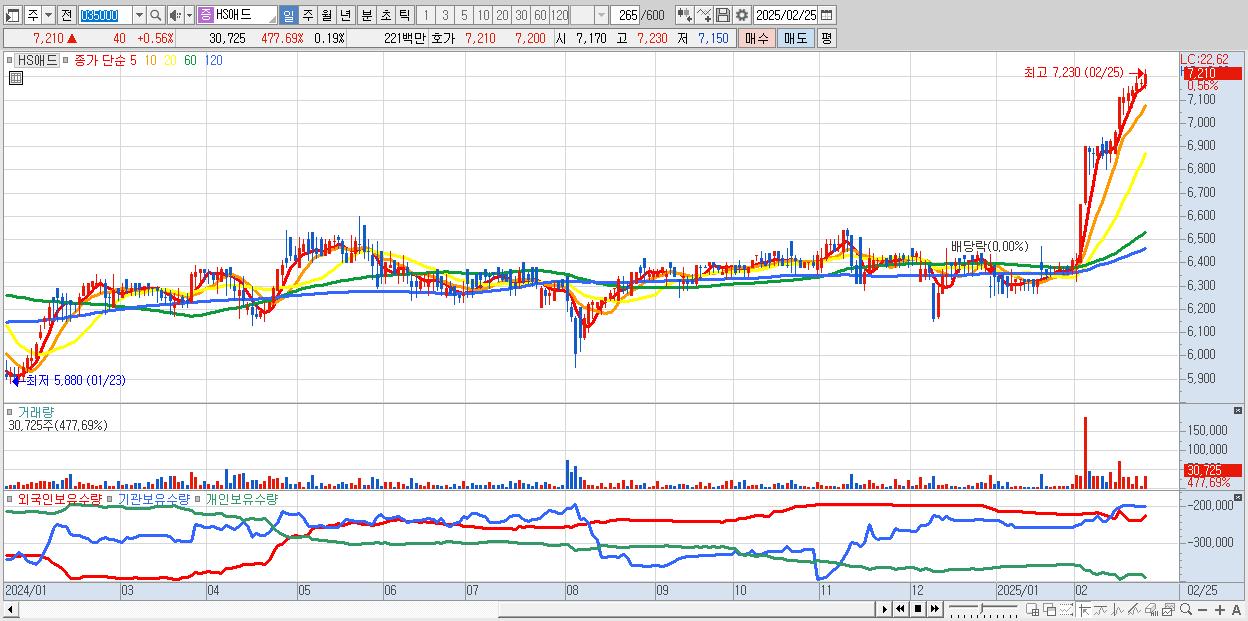Image resolution: width=1248 pixels, height=621 pixels.
Task: Expand the sound options dropdown arrow
Action: [189, 15]
